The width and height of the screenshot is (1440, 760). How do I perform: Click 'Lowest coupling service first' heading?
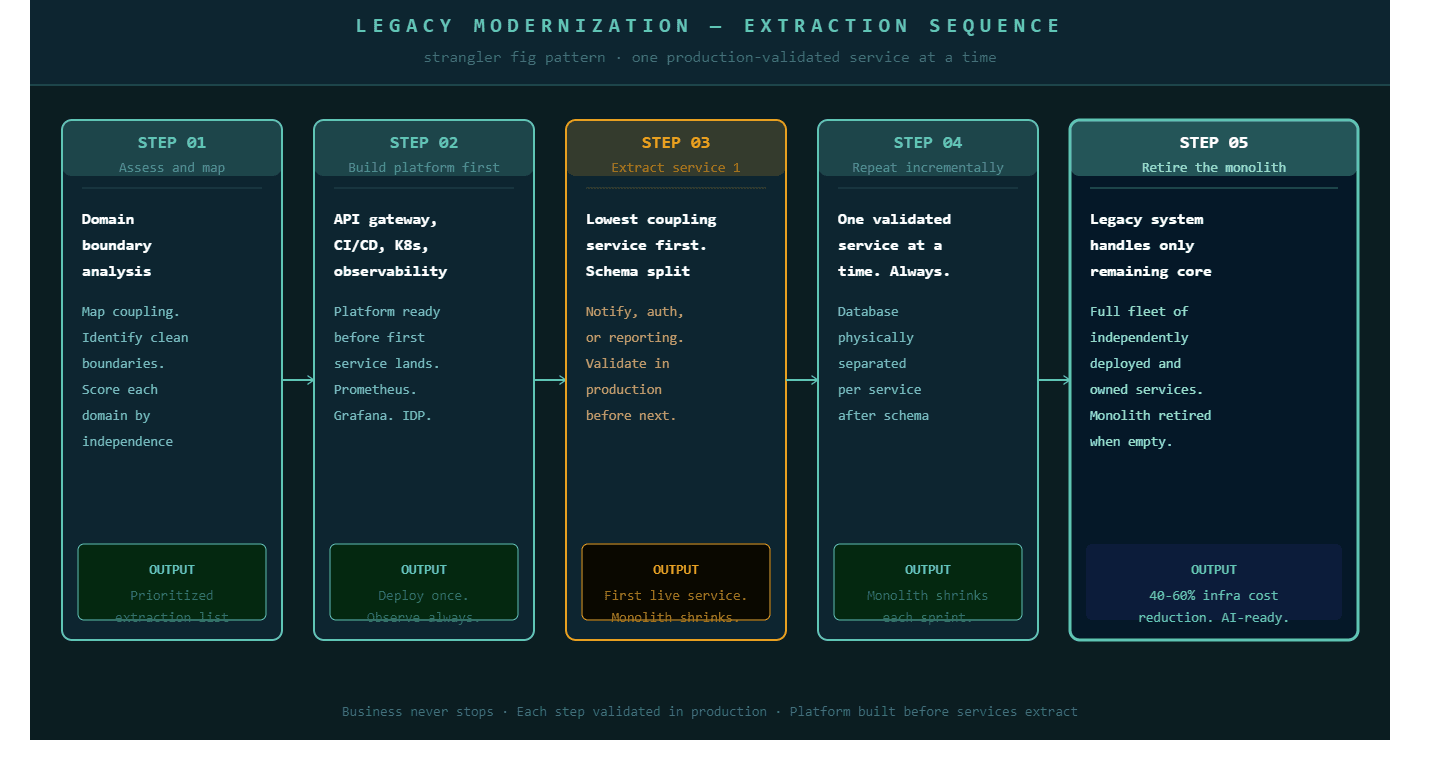(x=651, y=245)
